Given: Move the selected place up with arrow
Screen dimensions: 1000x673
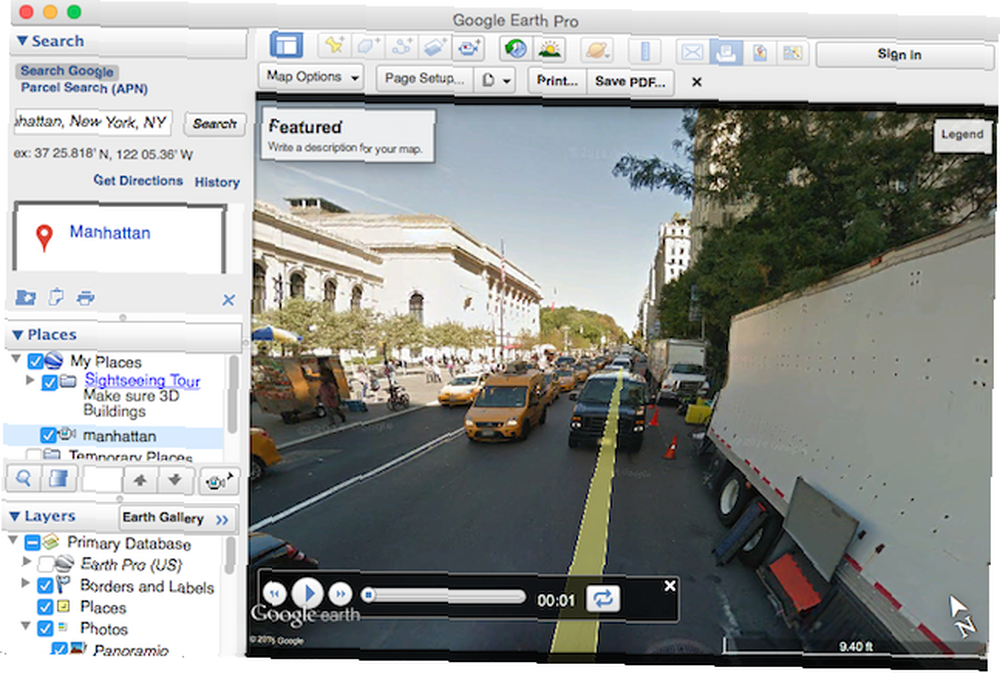Looking at the screenshot, I should point(140,480).
